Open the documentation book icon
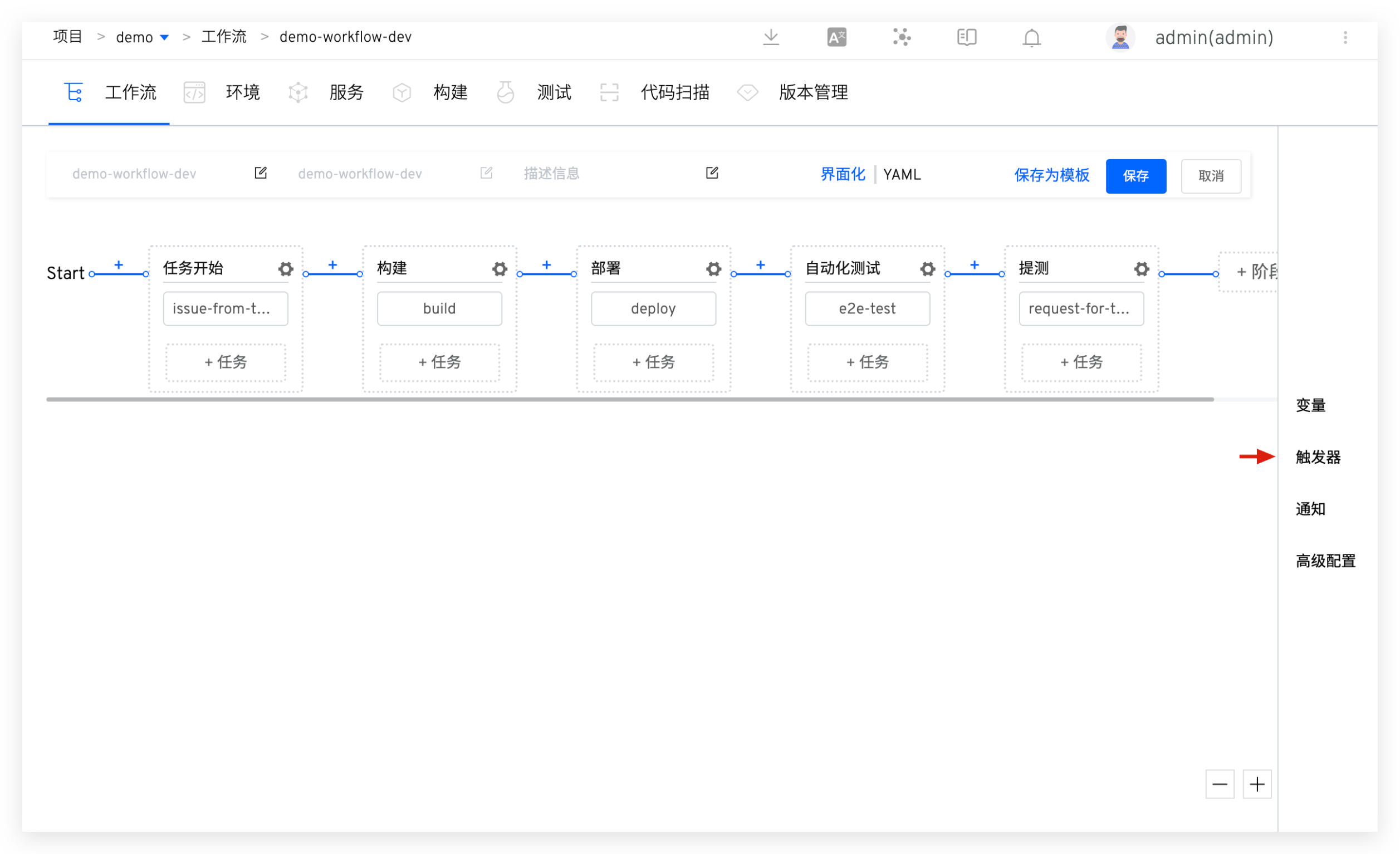This screenshot has height=854, width=1400. (x=967, y=37)
